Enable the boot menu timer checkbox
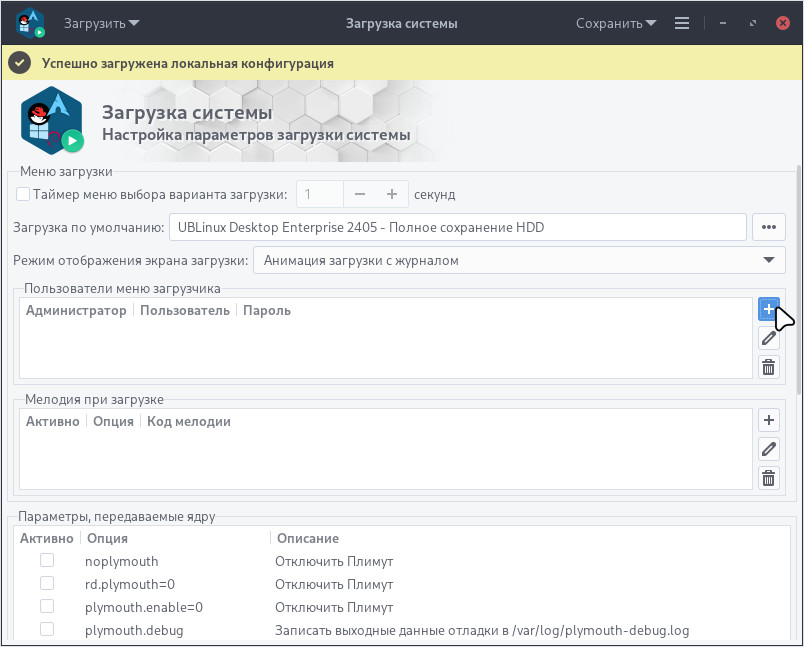The height and width of the screenshot is (647, 804). click(23, 194)
